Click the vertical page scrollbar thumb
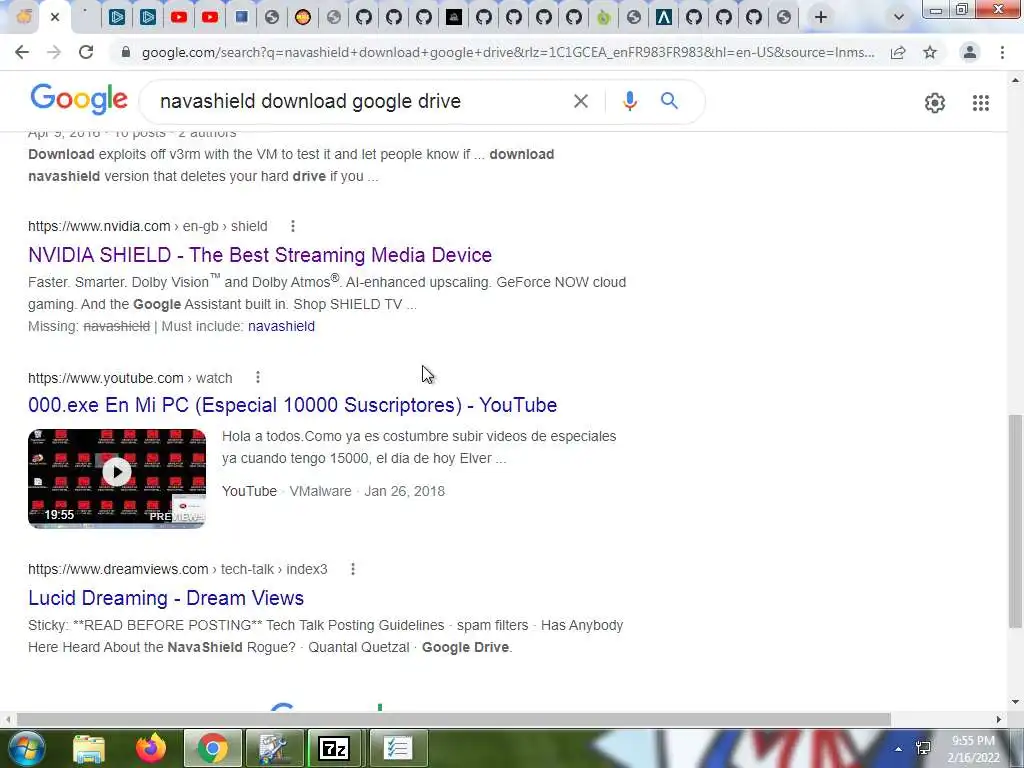Viewport: 1024px width, 768px height. pyautogui.click(x=1015, y=521)
